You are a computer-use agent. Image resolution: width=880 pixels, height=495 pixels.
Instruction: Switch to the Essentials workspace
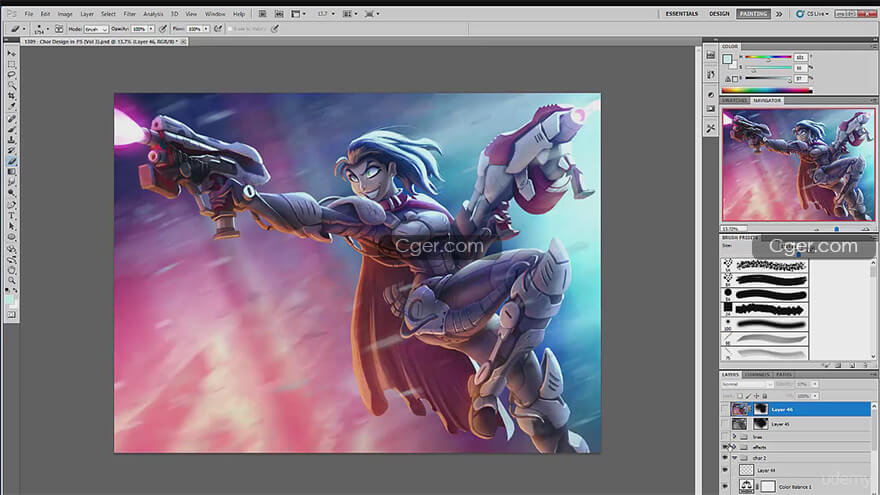[681, 13]
